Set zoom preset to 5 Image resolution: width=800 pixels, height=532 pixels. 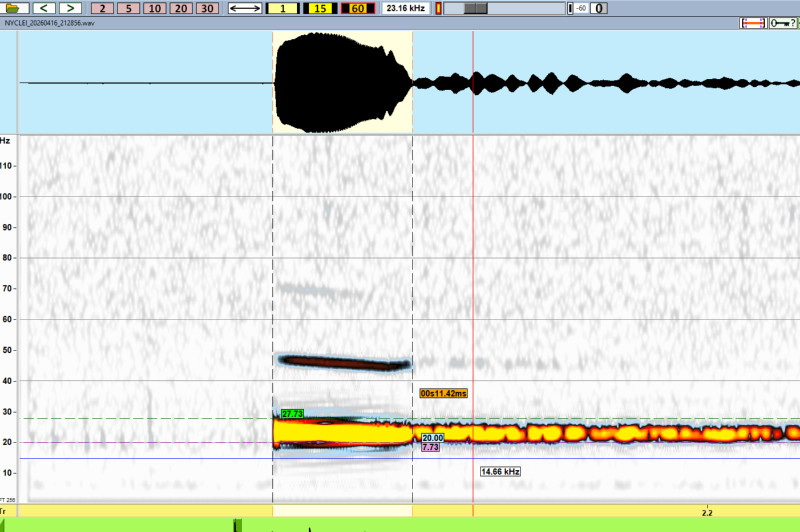point(129,8)
